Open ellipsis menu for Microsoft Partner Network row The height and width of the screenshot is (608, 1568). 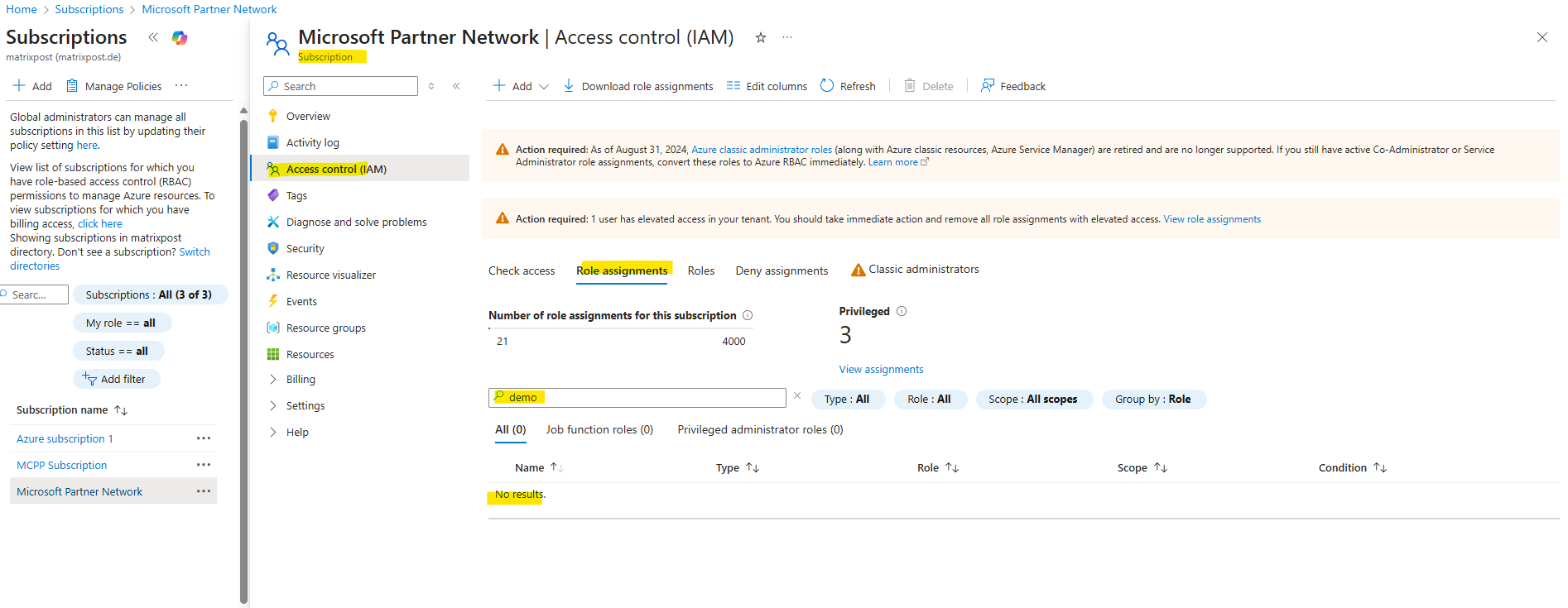point(204,491)
